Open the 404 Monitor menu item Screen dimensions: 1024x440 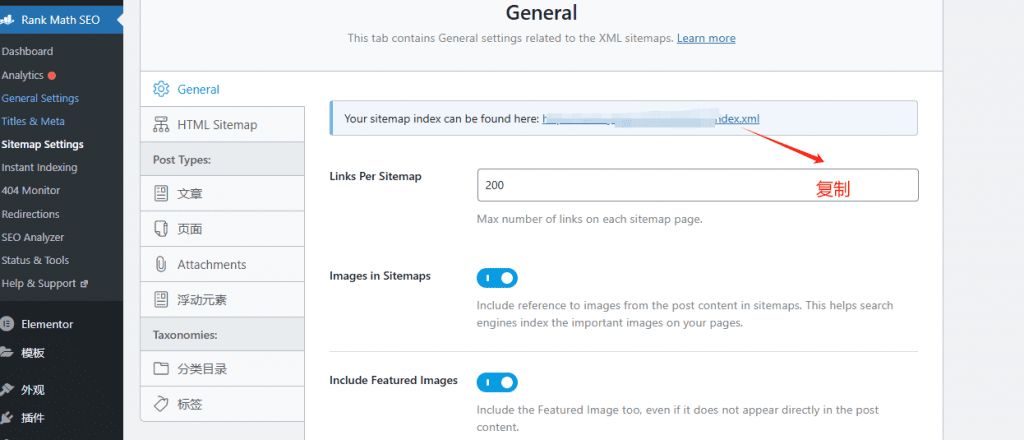coord(31,190)
